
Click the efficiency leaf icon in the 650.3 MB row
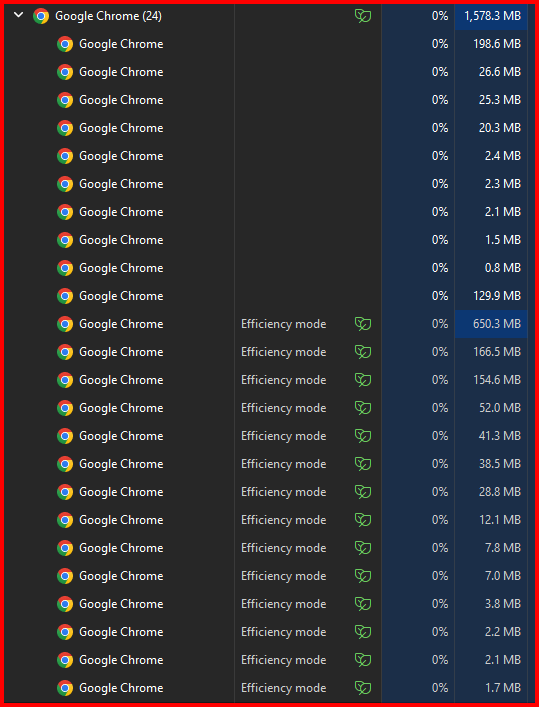click(x=363, y=324)
